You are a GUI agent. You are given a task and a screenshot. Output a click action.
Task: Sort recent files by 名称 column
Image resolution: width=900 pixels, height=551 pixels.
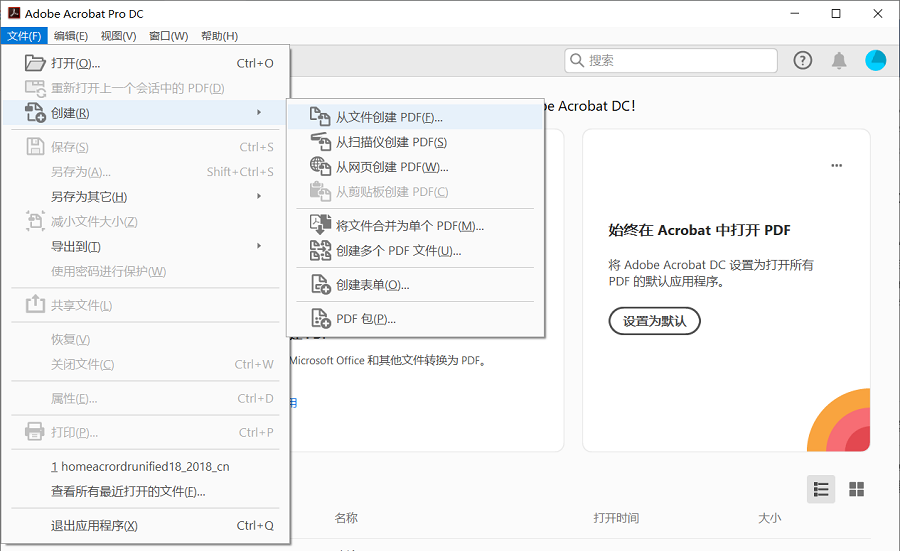tap(346, 518)
